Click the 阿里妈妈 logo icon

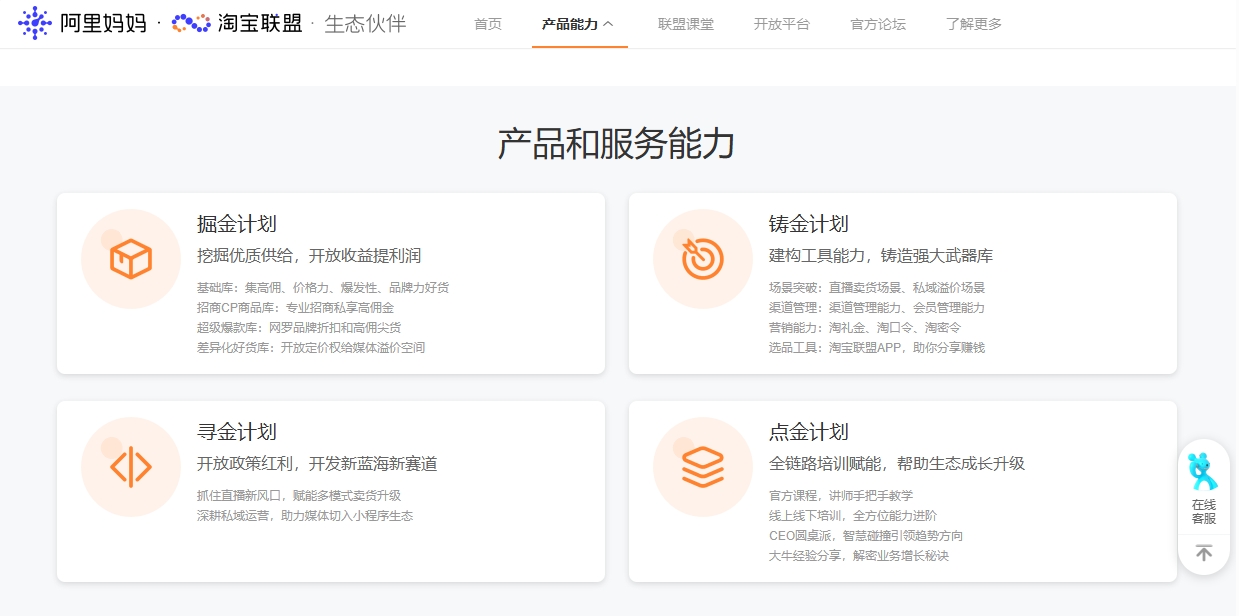pos(35,23)
